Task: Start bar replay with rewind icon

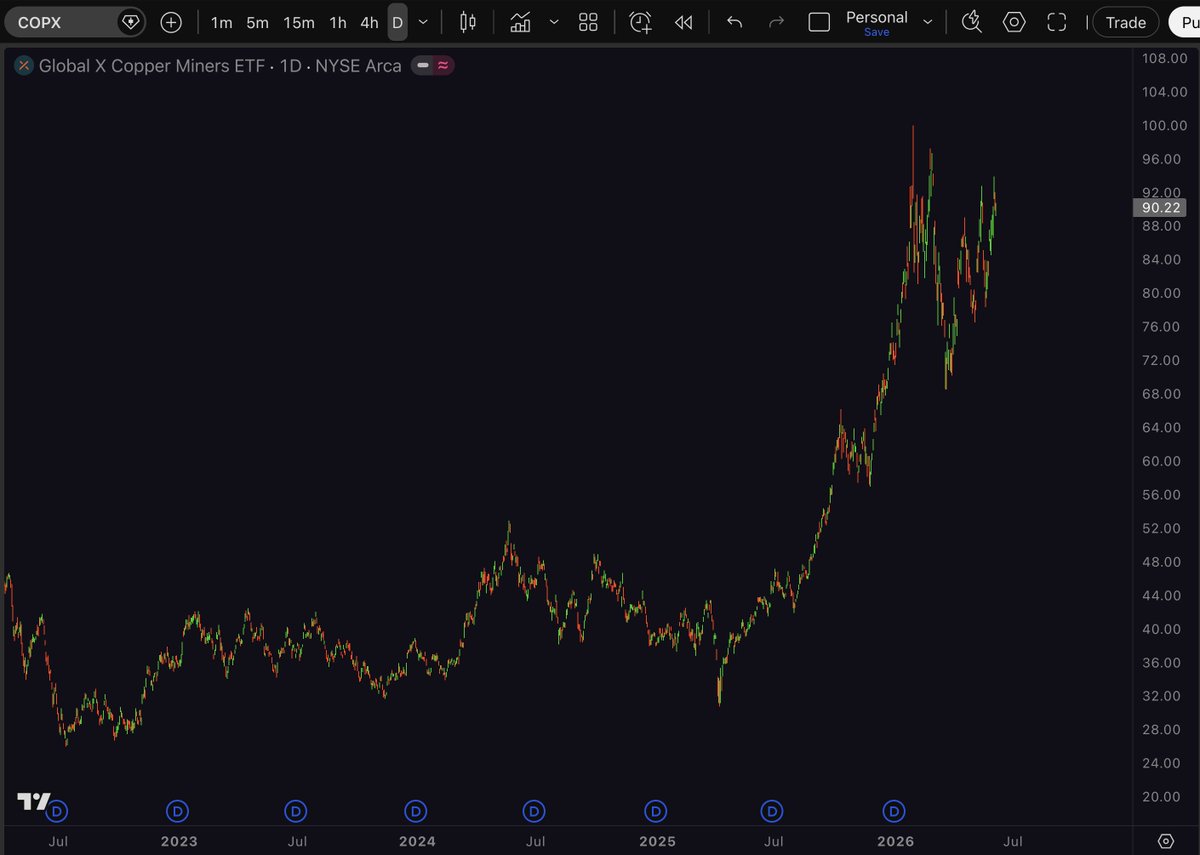Action: pos(684,22)
